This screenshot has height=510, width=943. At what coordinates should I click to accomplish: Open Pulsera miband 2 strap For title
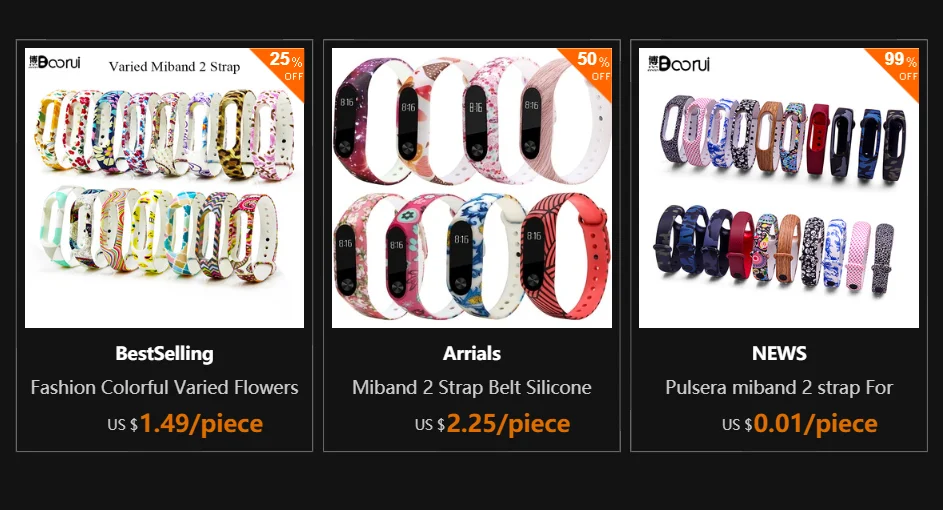(x=779, y=387)
